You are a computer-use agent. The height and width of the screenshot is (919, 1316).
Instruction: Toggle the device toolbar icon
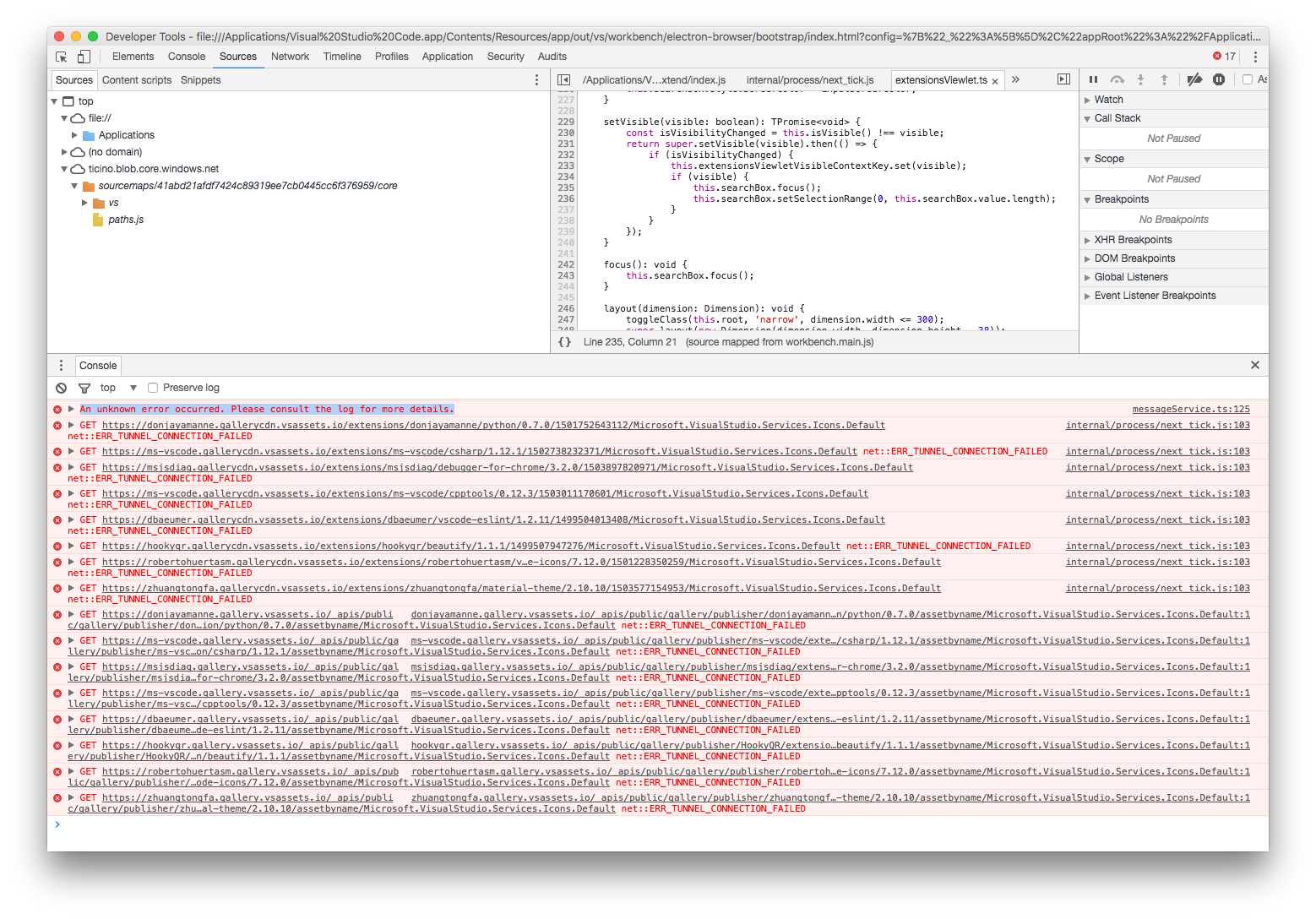click(82, 56)
